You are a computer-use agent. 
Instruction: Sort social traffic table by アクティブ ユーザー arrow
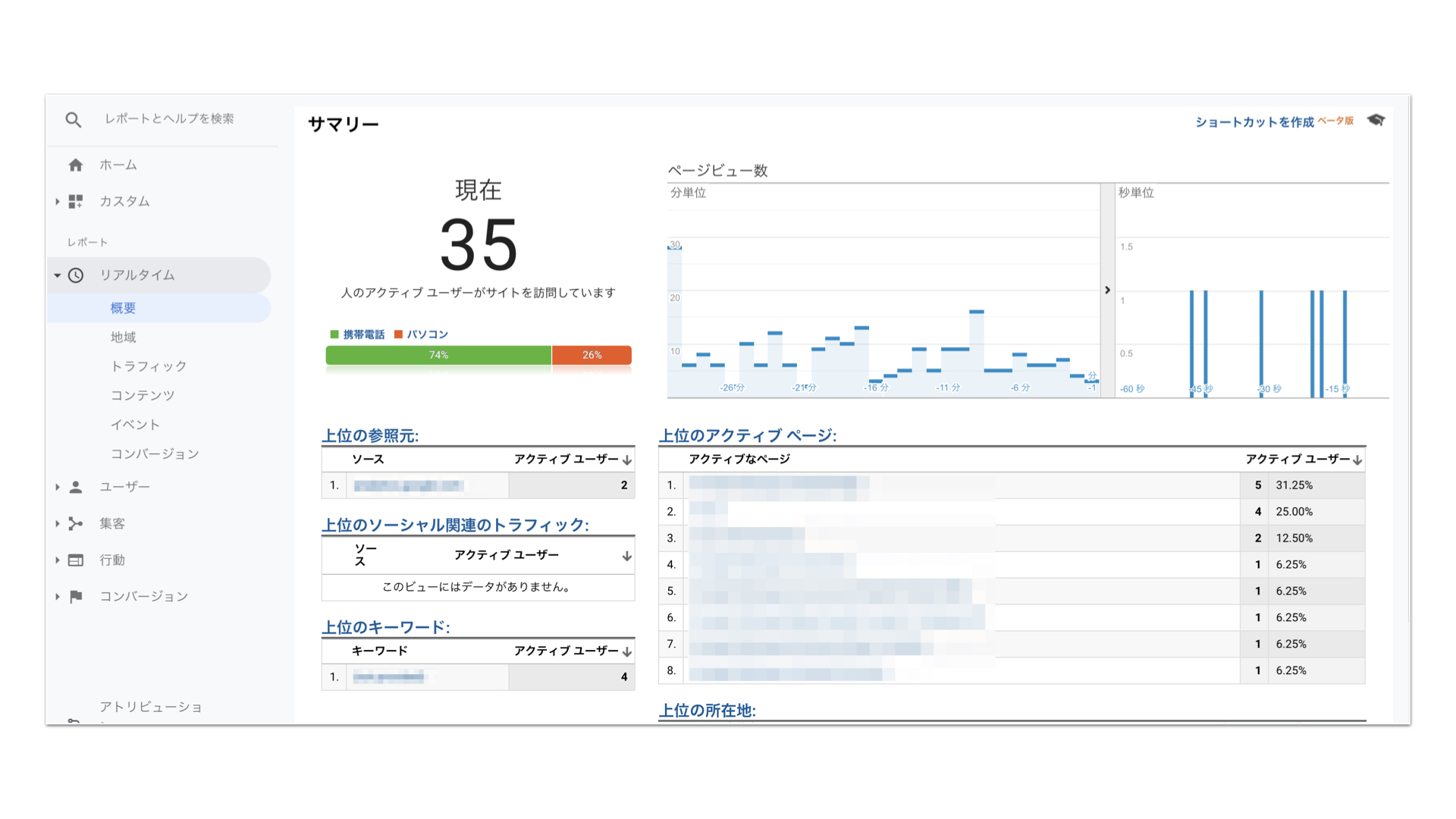tap(626, 556)
